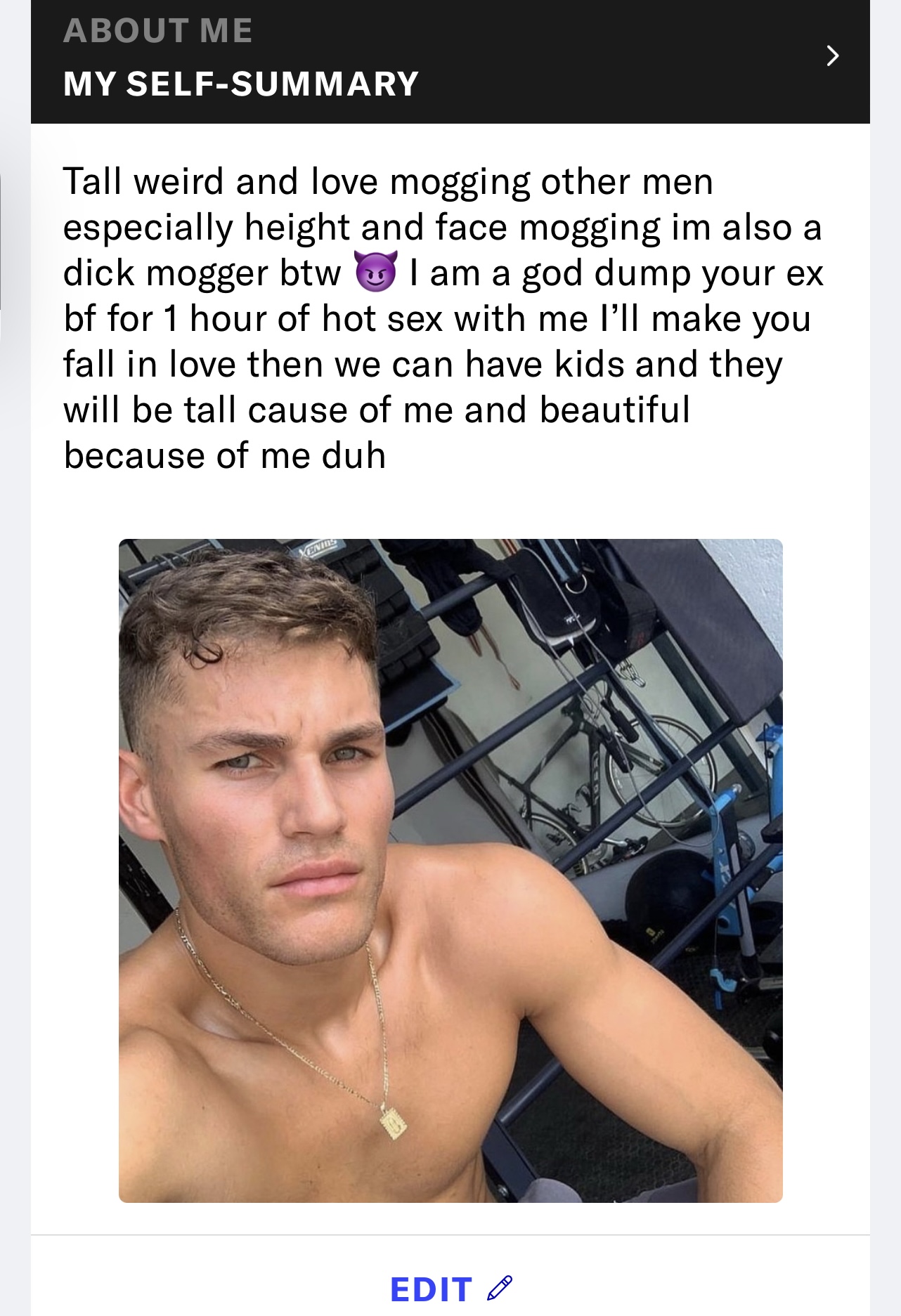Click the line starting "bf for 1 hour"
The height and width of the screenshot is (1316, 901).
tap(436, 318)
